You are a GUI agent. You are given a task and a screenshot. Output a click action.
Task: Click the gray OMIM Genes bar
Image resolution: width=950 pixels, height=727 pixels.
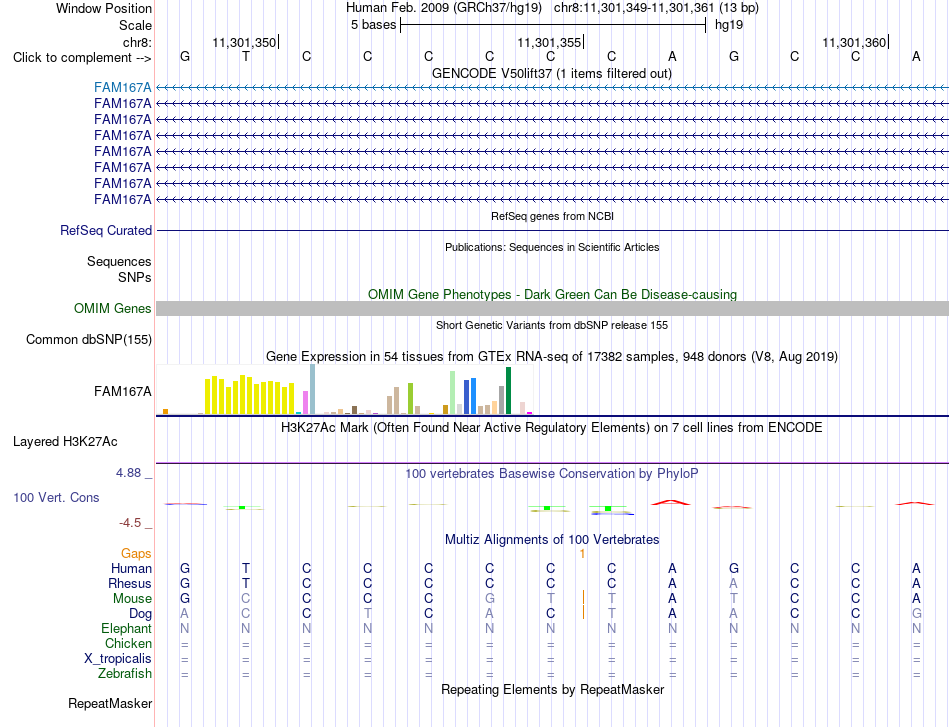coord(552,308)
